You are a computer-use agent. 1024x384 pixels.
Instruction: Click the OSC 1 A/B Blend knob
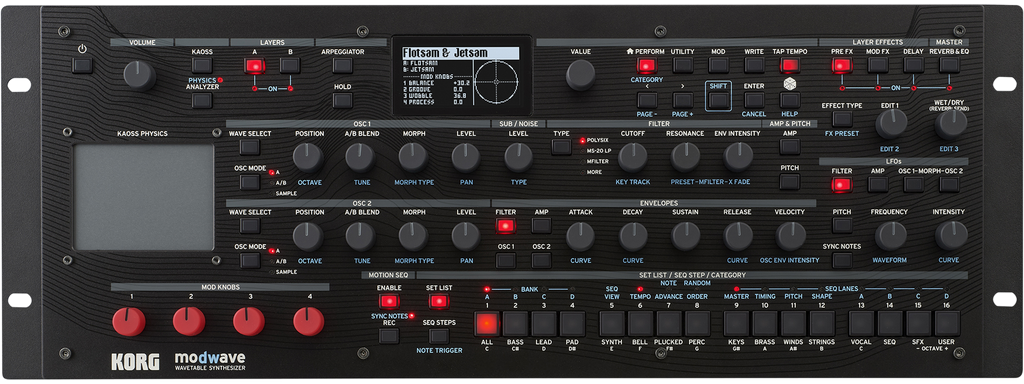tap(360, 157)
